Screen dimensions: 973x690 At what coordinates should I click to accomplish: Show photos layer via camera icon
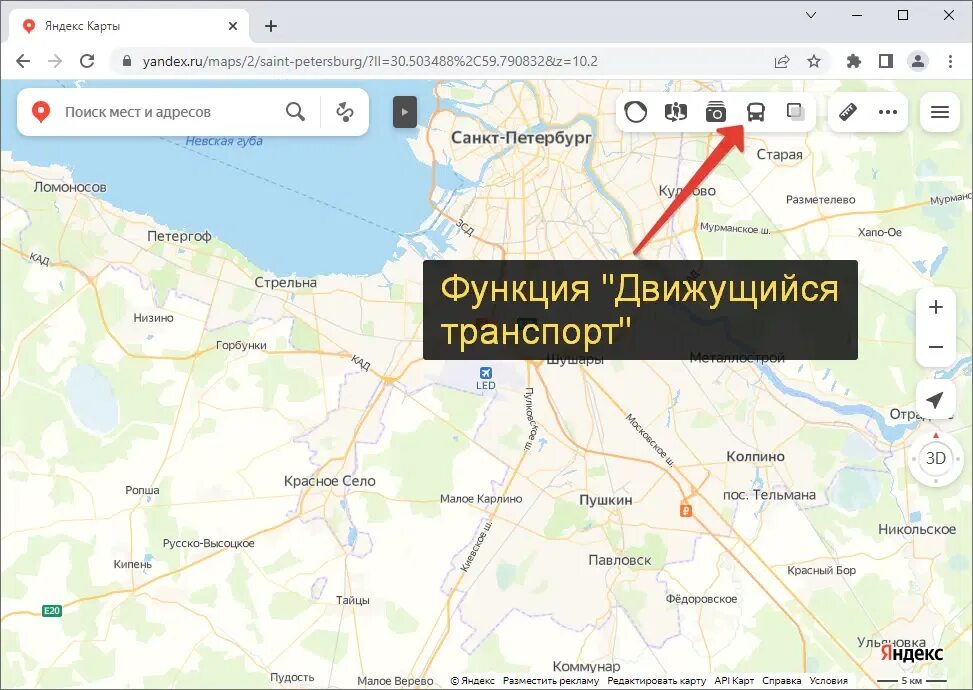point(716,111)
